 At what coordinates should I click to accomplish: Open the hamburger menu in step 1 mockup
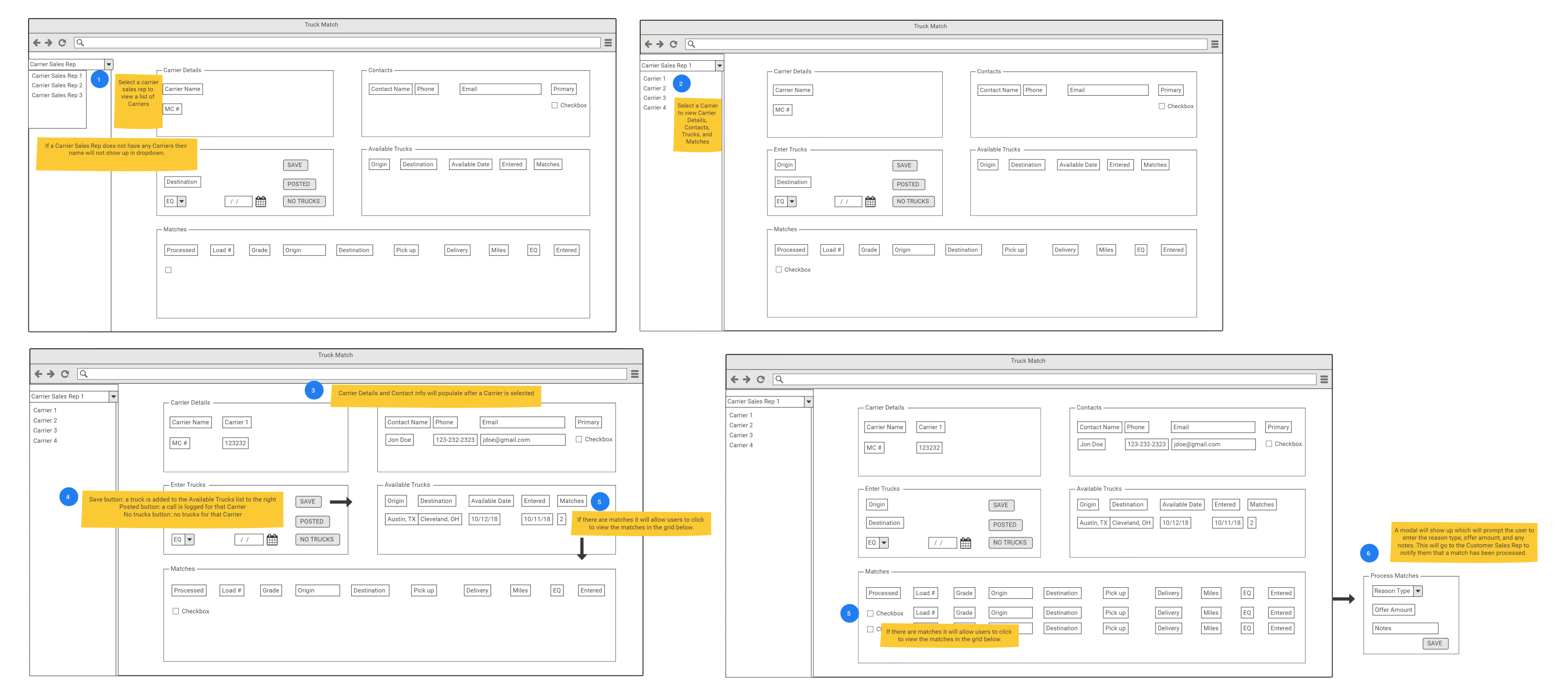pyautogui.click(x=607, y=43)
